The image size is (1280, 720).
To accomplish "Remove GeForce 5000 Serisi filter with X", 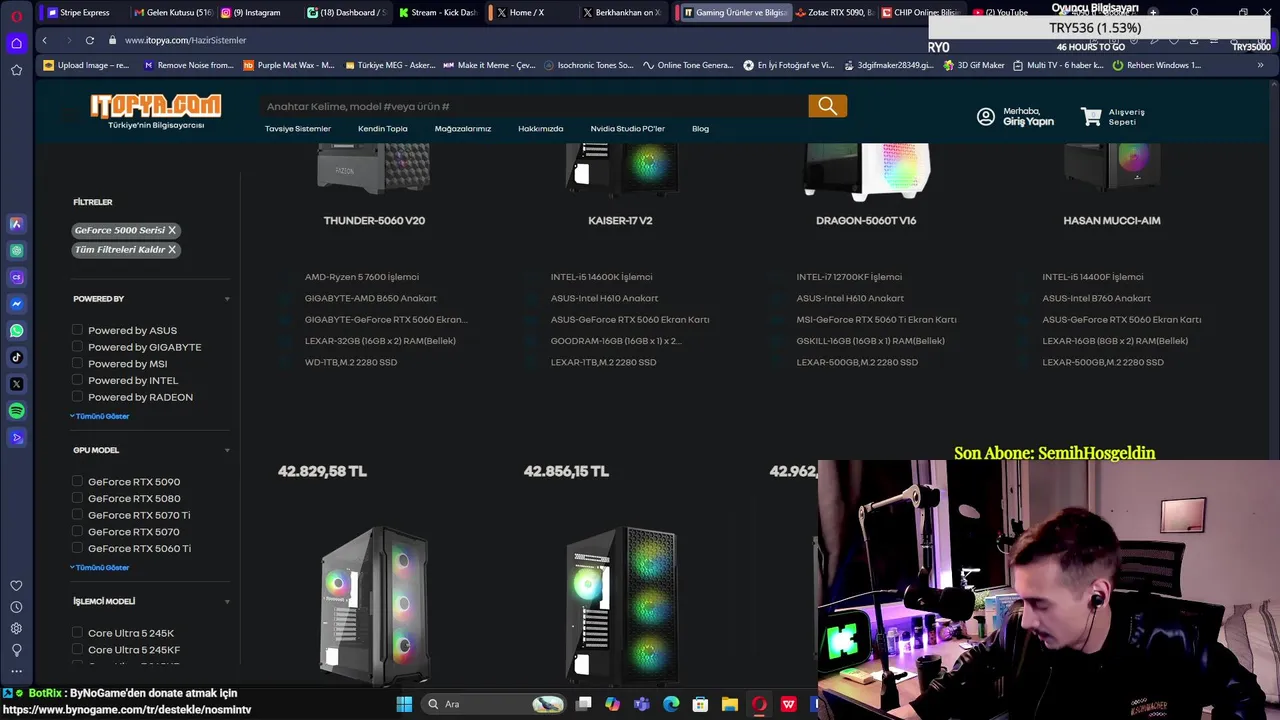I will 172,230.
